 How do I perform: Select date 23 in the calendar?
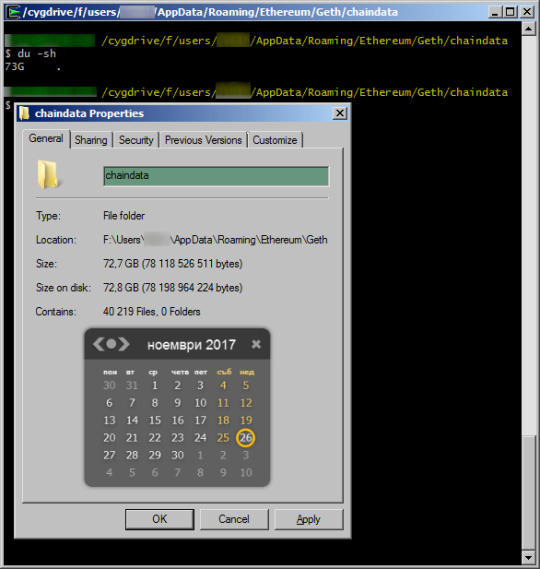pyautogui.click(x=178, y=438)
